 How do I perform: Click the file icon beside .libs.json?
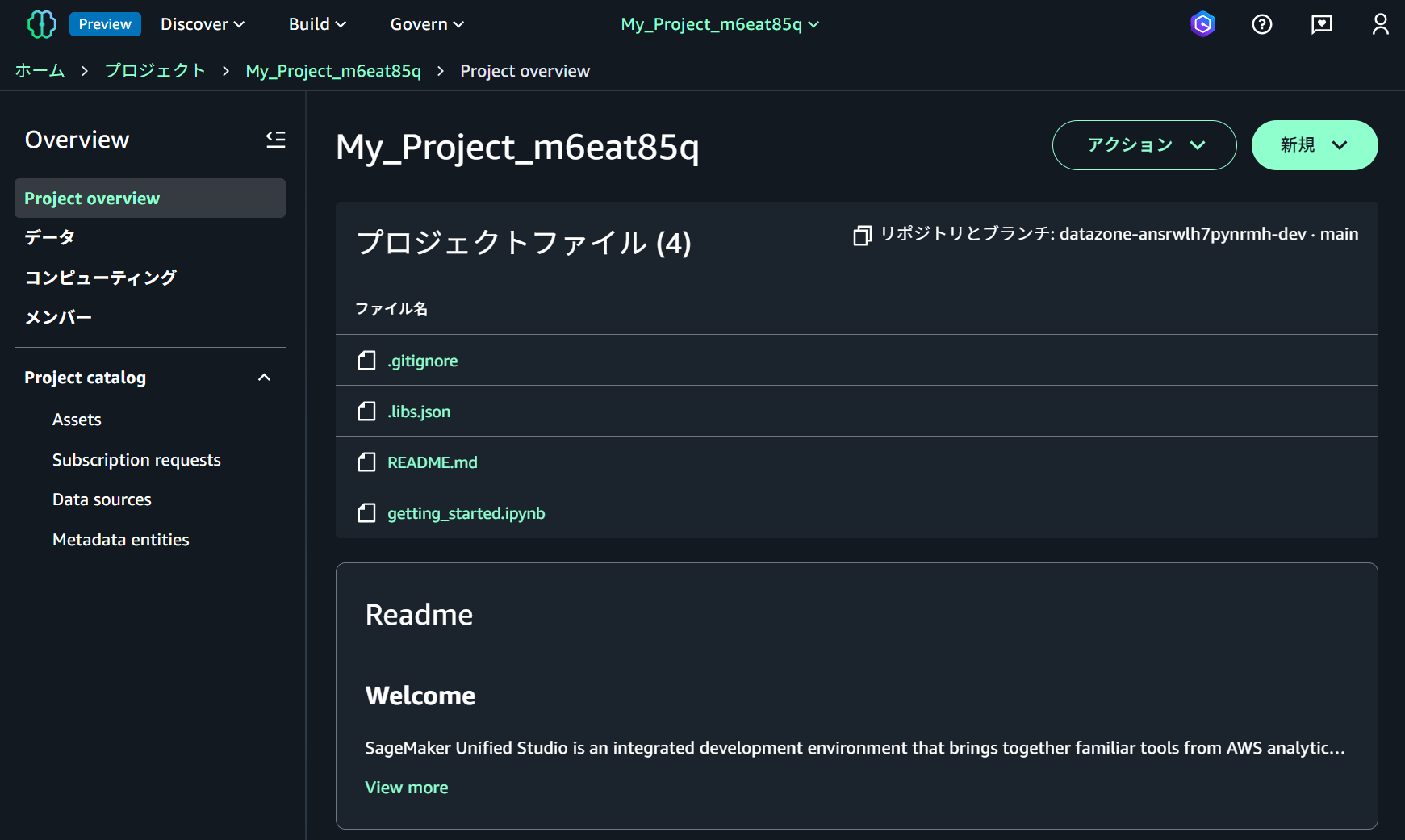(367, 412)
